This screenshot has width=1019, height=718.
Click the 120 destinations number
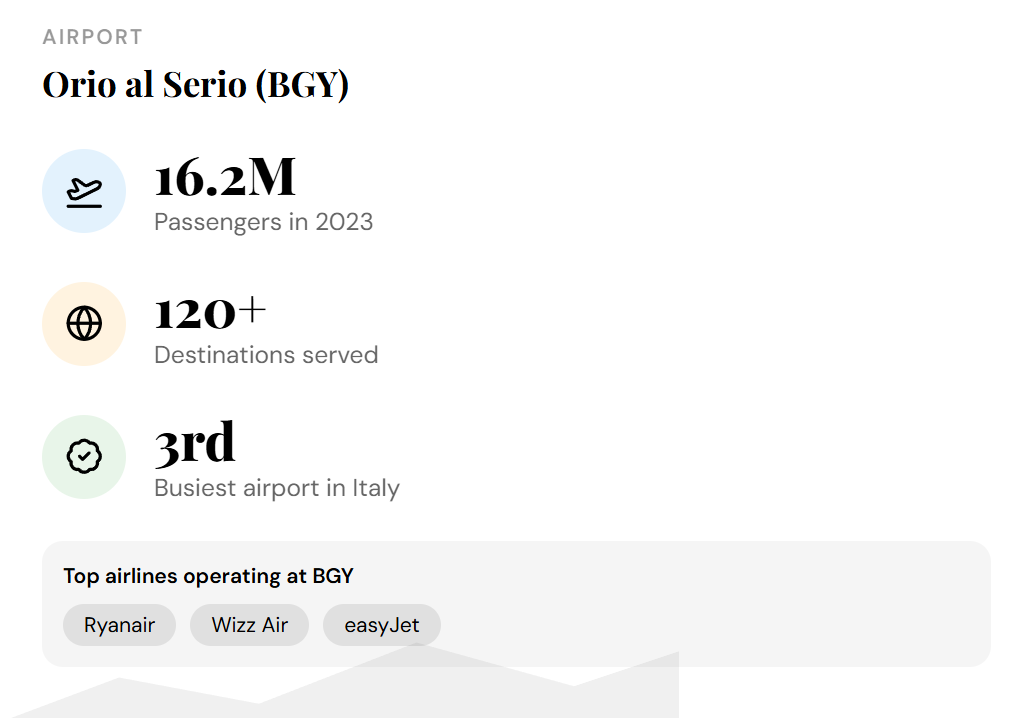(x=194, y=312)
